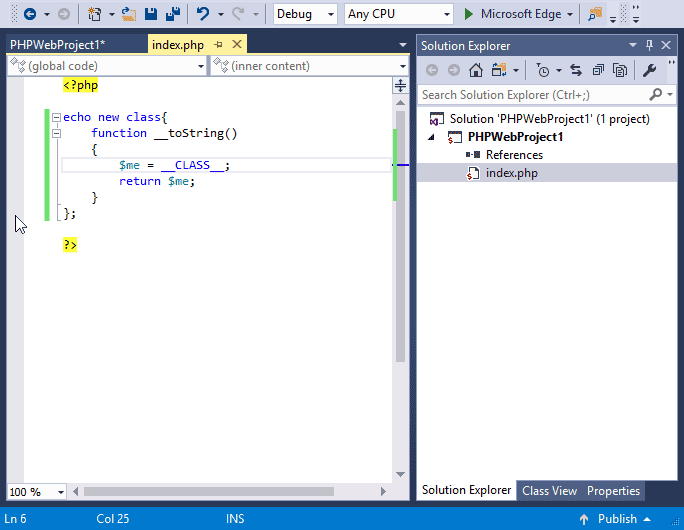
Task: Select the Solution Explorer bottom tab
Action: (x=466, y=490)
